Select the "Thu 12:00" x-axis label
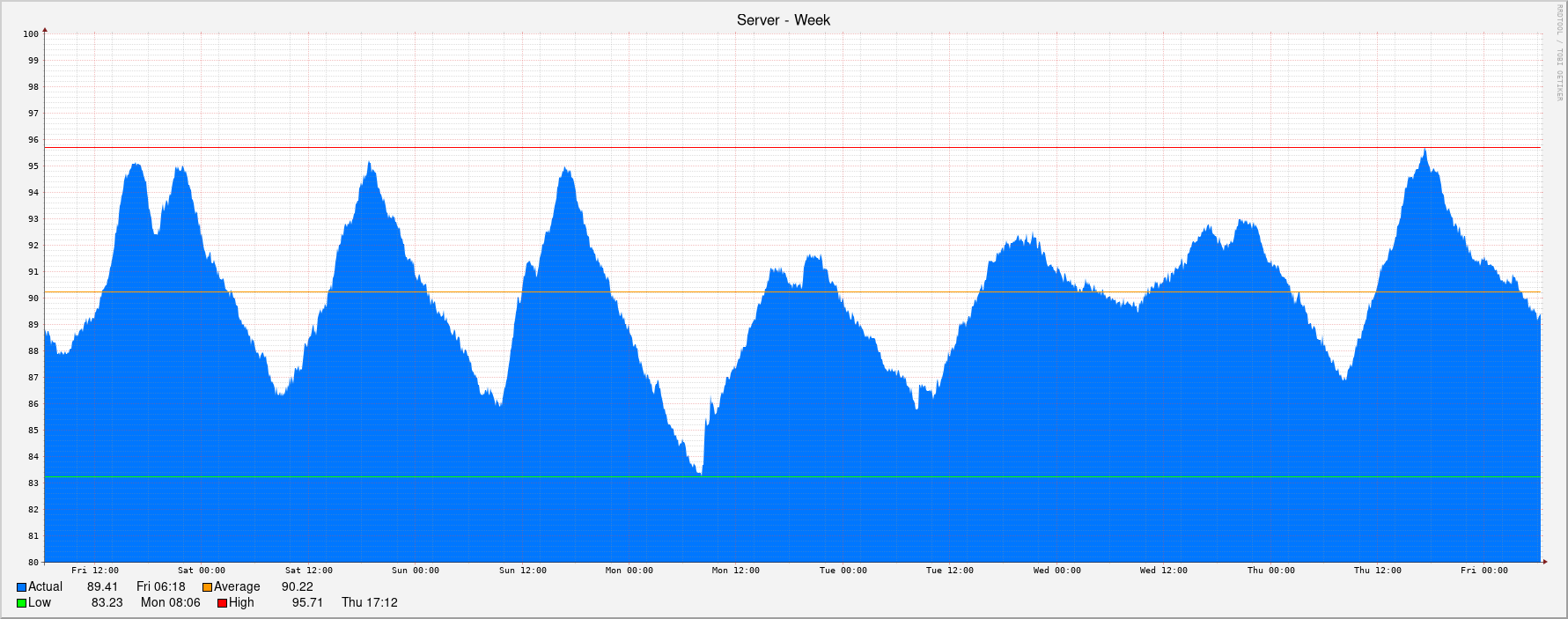 coord(1377,571)
